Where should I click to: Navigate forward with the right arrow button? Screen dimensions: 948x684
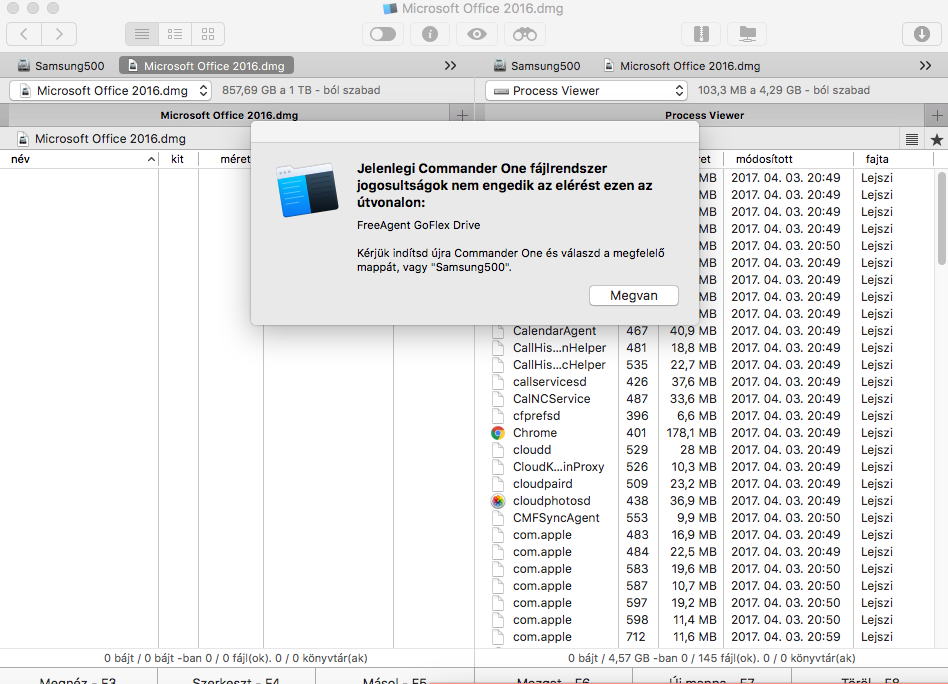coord(59,34)
